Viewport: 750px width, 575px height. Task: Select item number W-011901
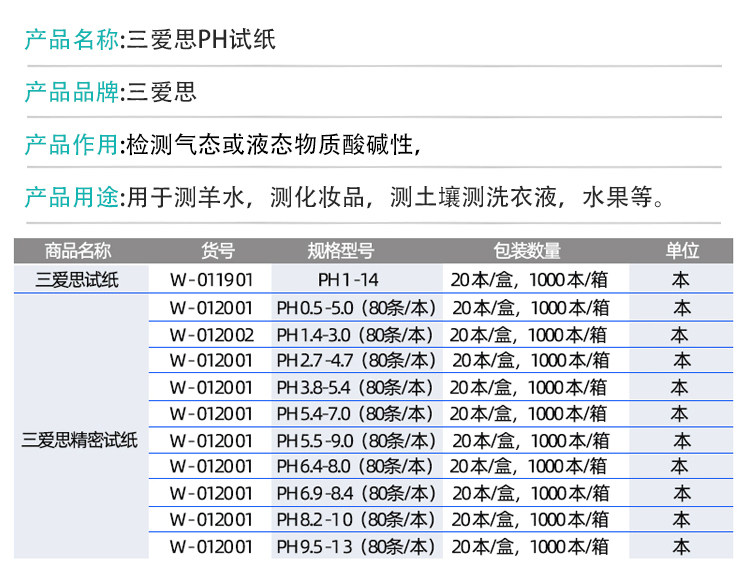click(x=211, y=280)
